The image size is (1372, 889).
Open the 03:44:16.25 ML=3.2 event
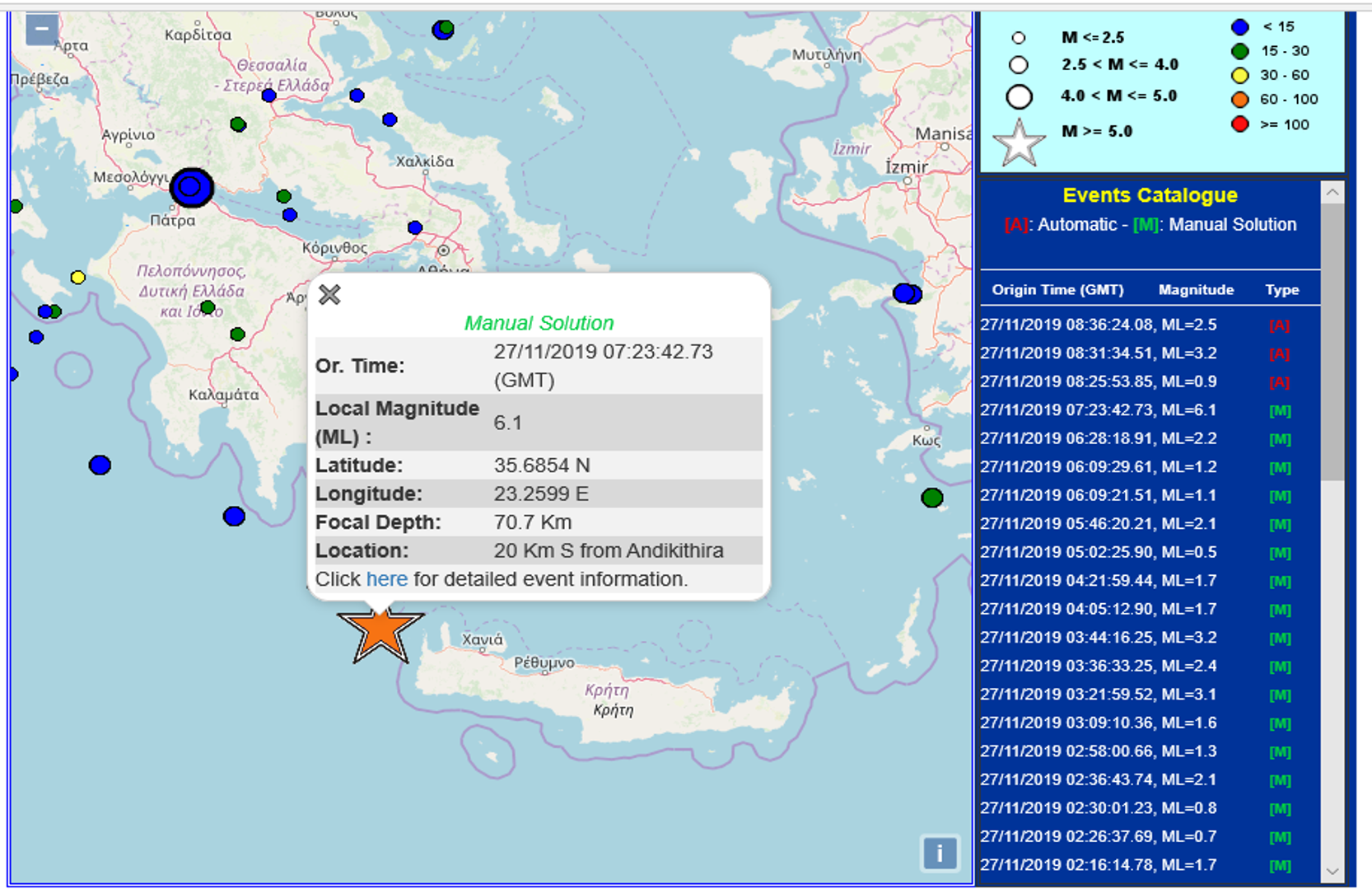pos(1098,638)
